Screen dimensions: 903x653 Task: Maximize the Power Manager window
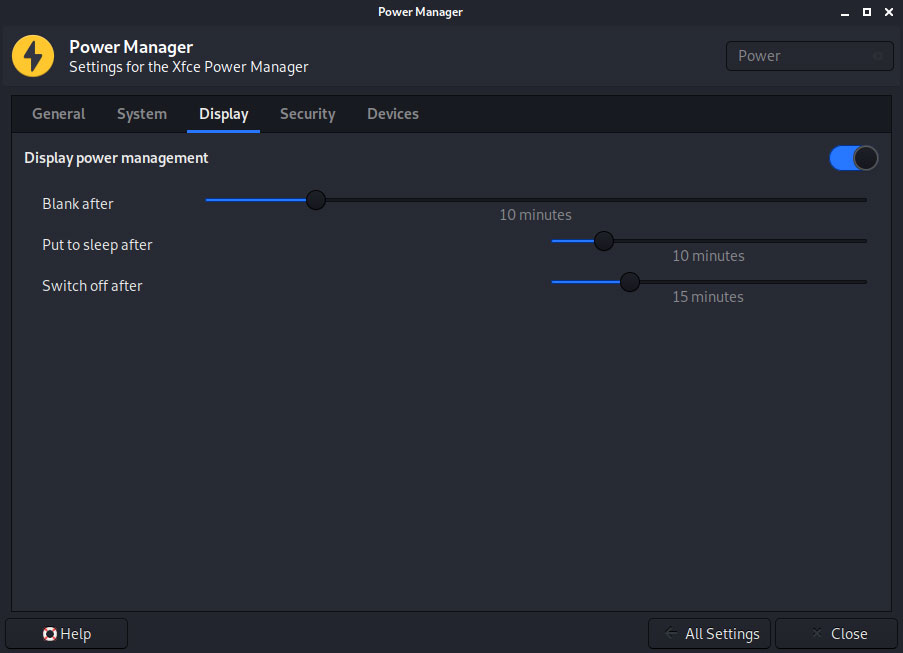tap(867, 12)
